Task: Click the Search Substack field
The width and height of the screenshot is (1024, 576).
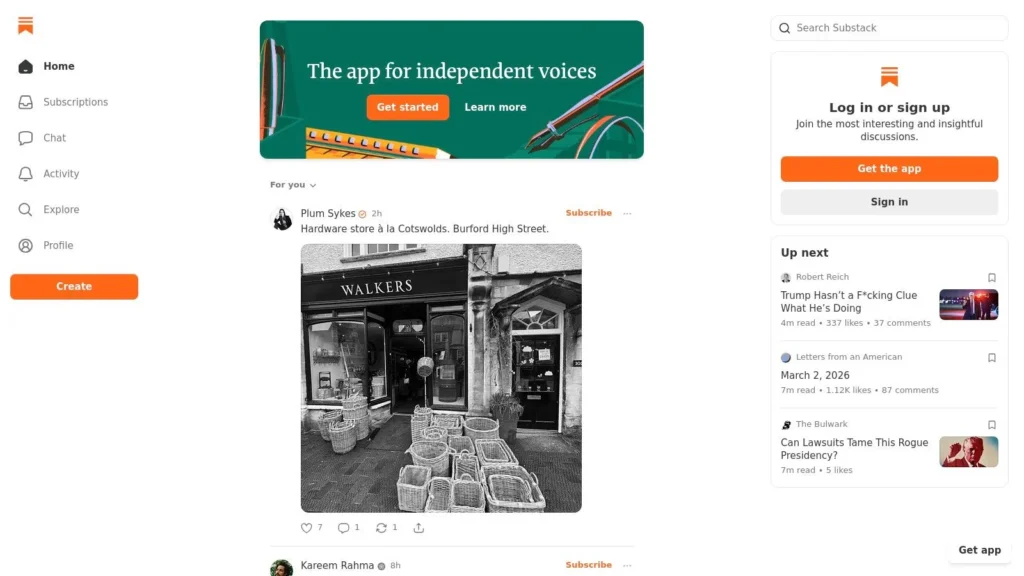Action: point(888,28)
